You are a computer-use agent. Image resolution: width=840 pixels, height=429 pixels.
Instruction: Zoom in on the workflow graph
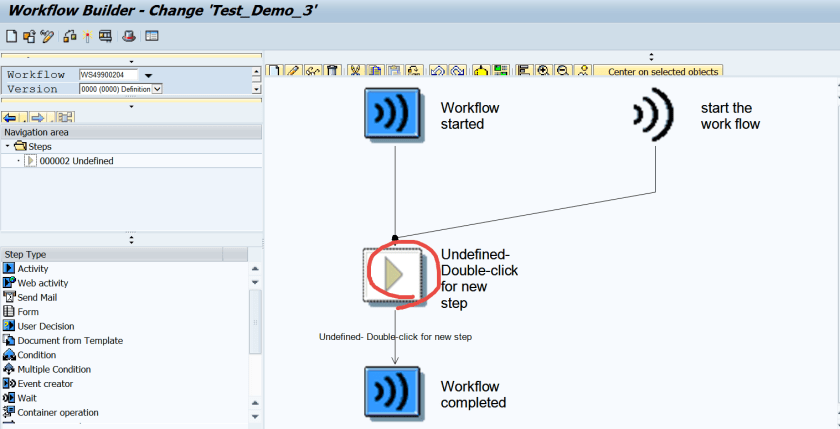(544, 71)
